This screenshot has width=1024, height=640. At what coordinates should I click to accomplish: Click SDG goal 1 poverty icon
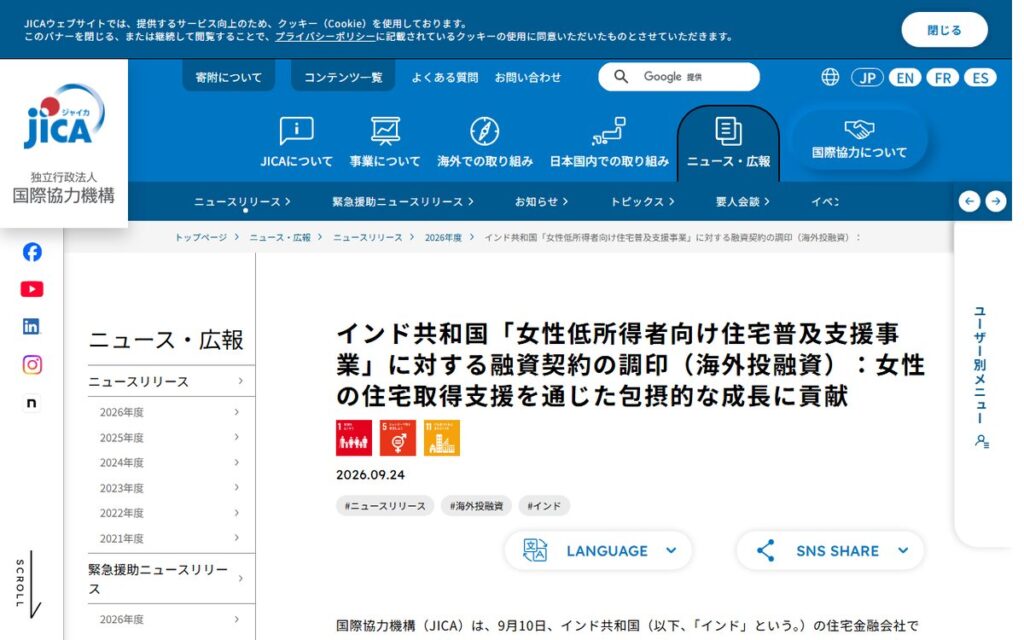(354, 438)
